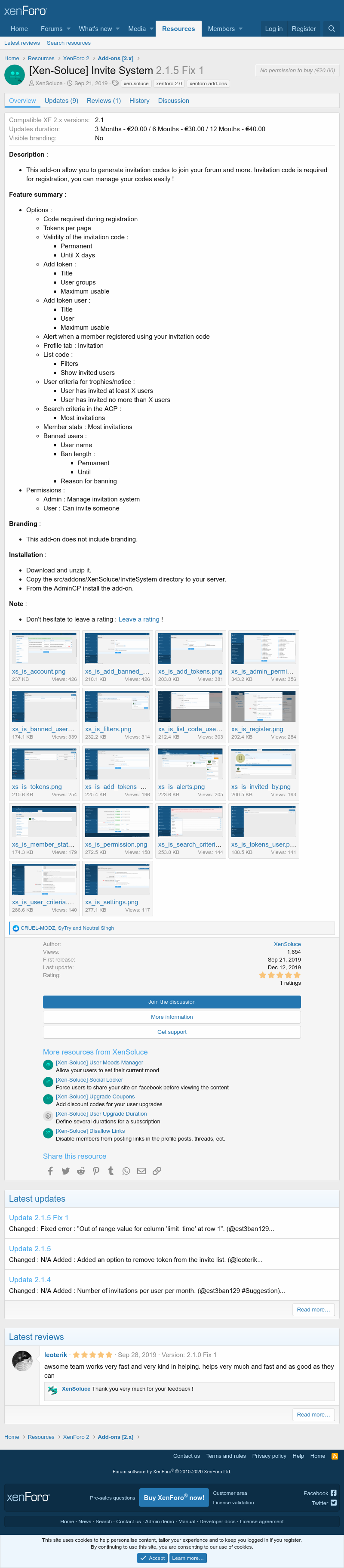The height and width of the screenshot is (1568, 344).
Task: Click Buy XenForo now button
Action: [x=174, y=1498]
